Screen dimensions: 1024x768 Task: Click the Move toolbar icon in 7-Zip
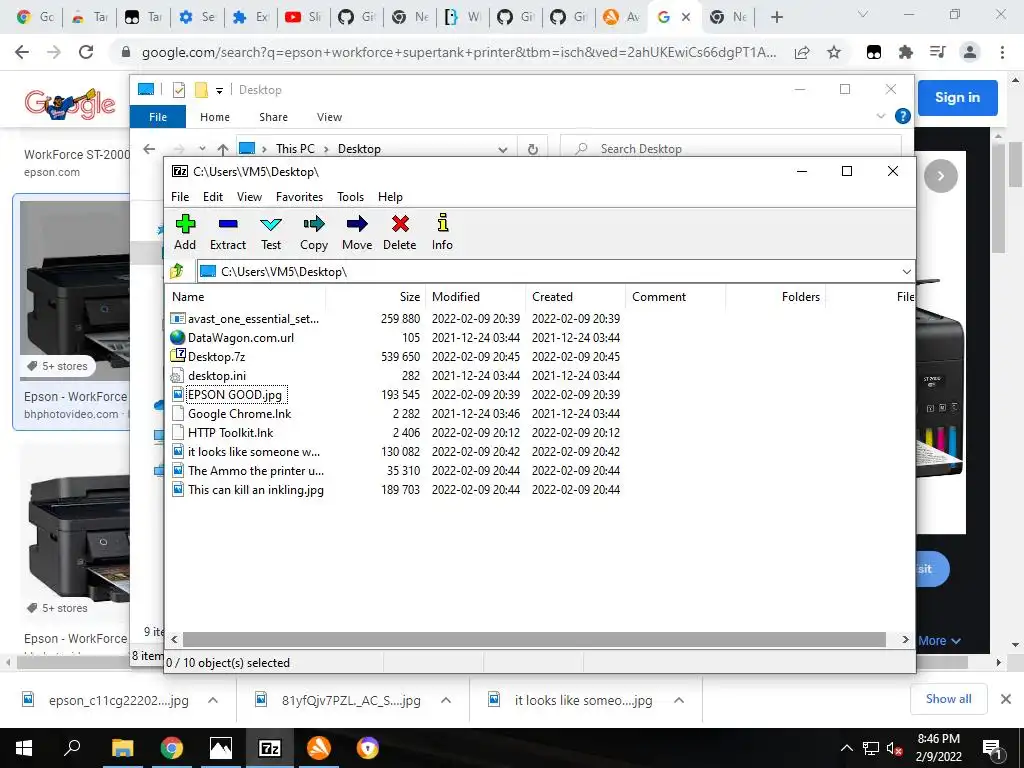[x=357, y=232]
